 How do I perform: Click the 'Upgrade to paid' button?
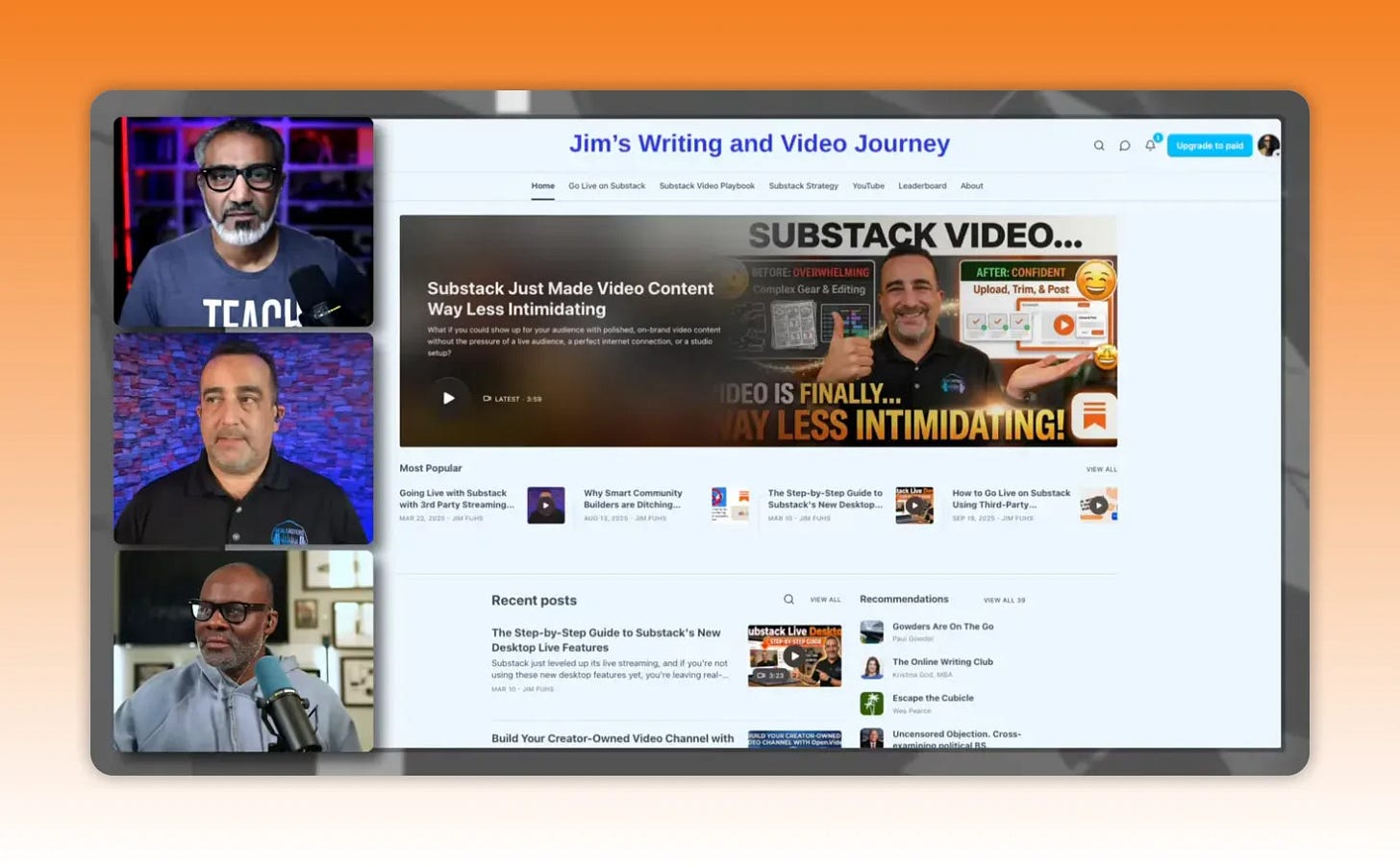(x=1209, y=145)
